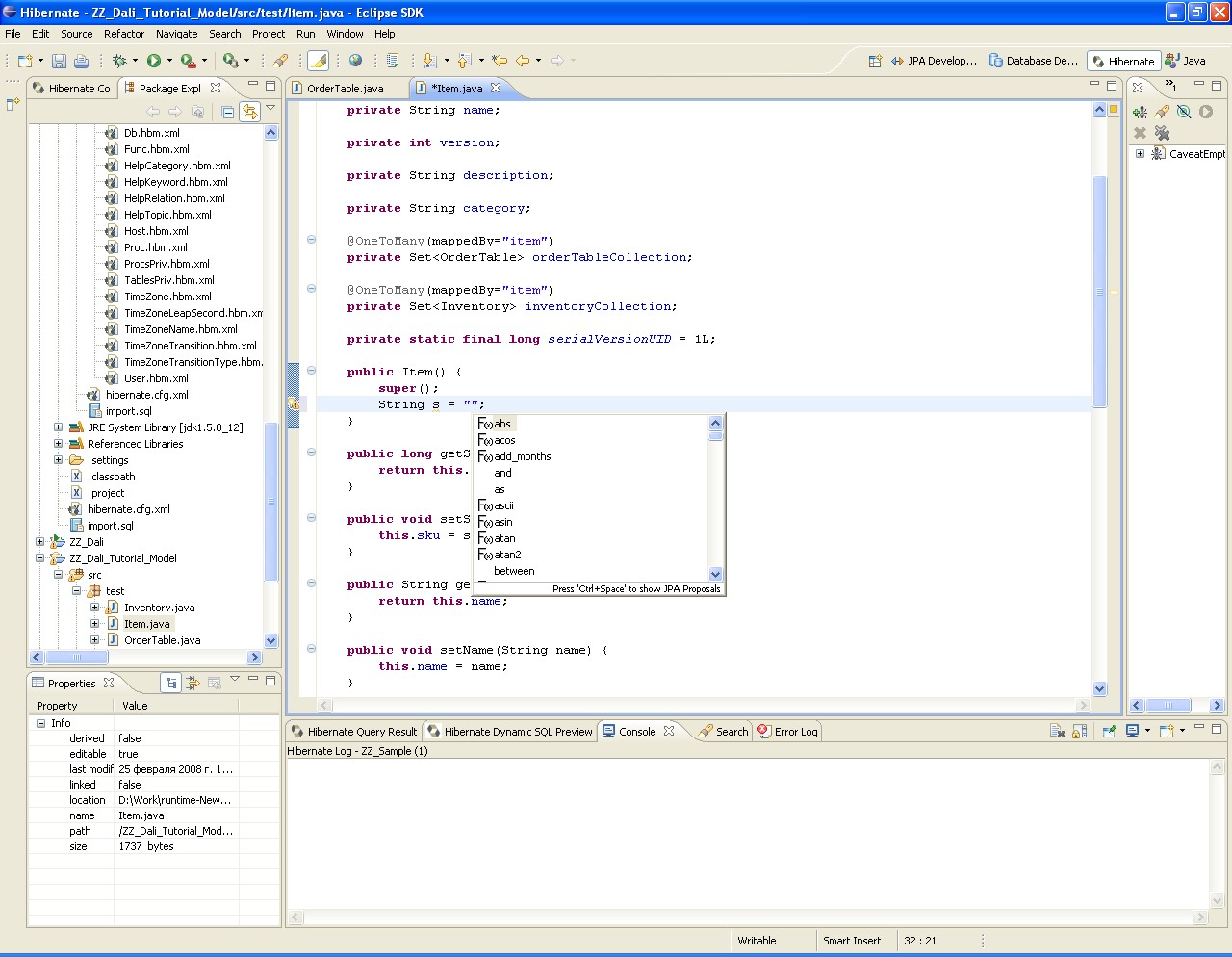Open the Refactor menu

[x=124, y=34]
